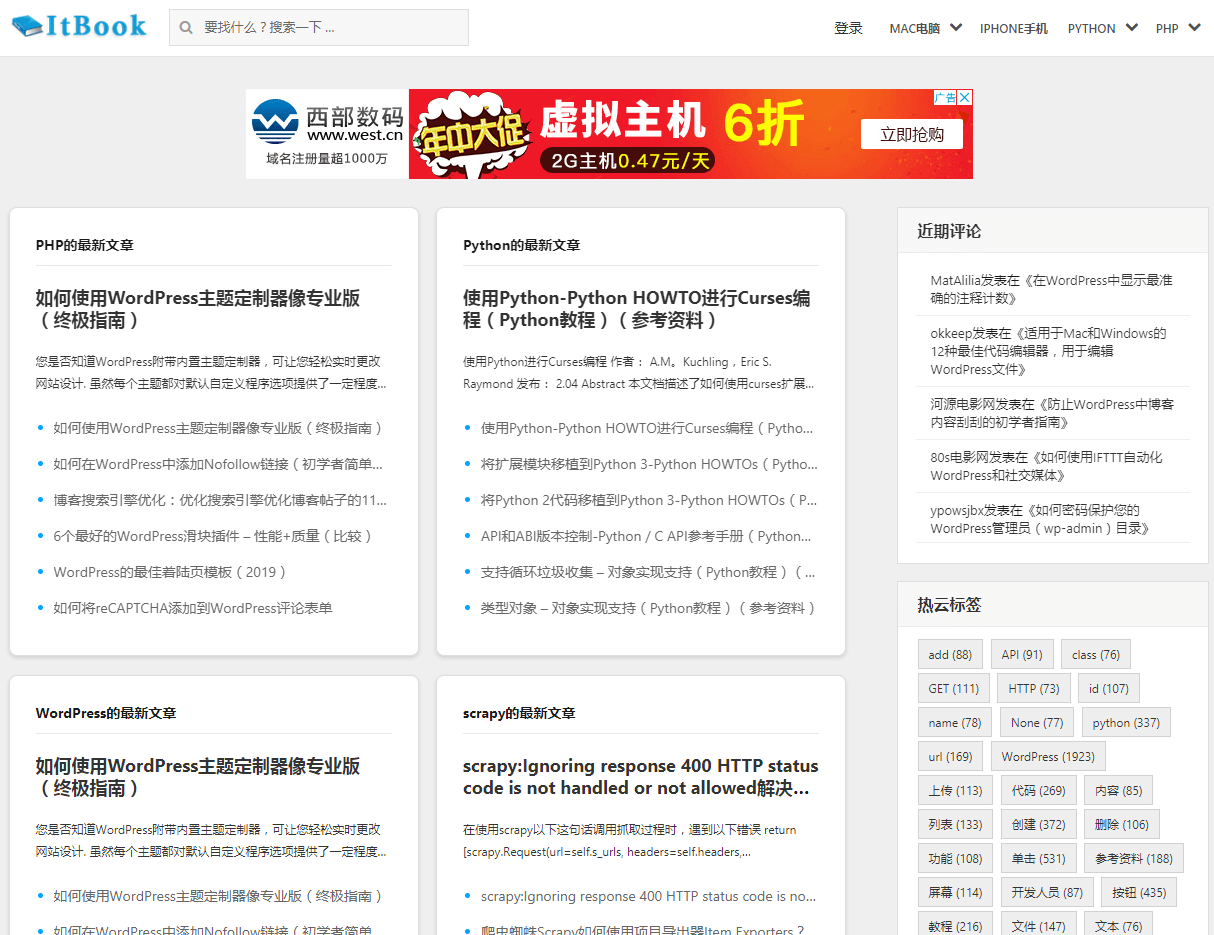Click the 立即抢购 button in banner
The width and height of the screenshot is (1214, 935).
(x=911, y=134)
